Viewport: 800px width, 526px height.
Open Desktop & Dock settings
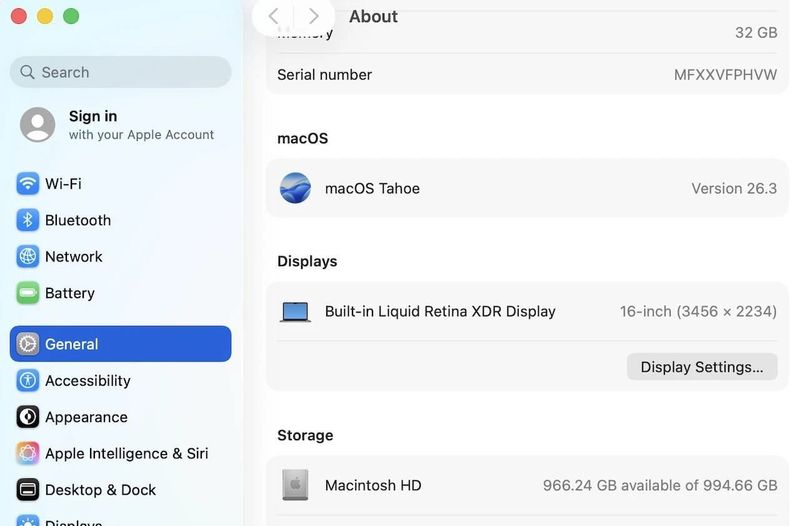pos(120,490)
